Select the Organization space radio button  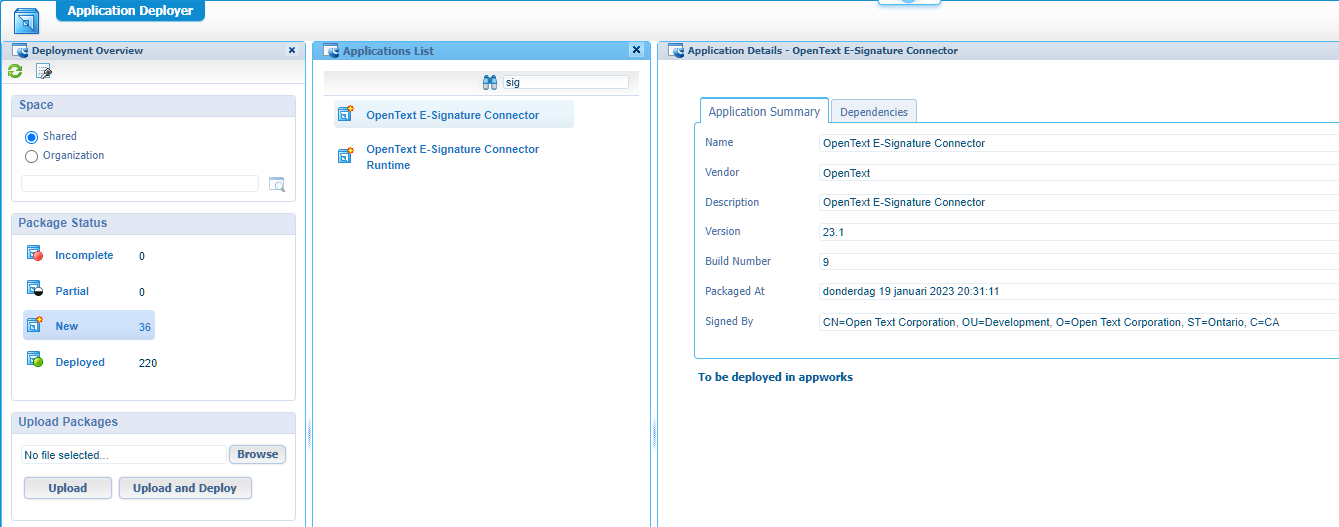32,156
